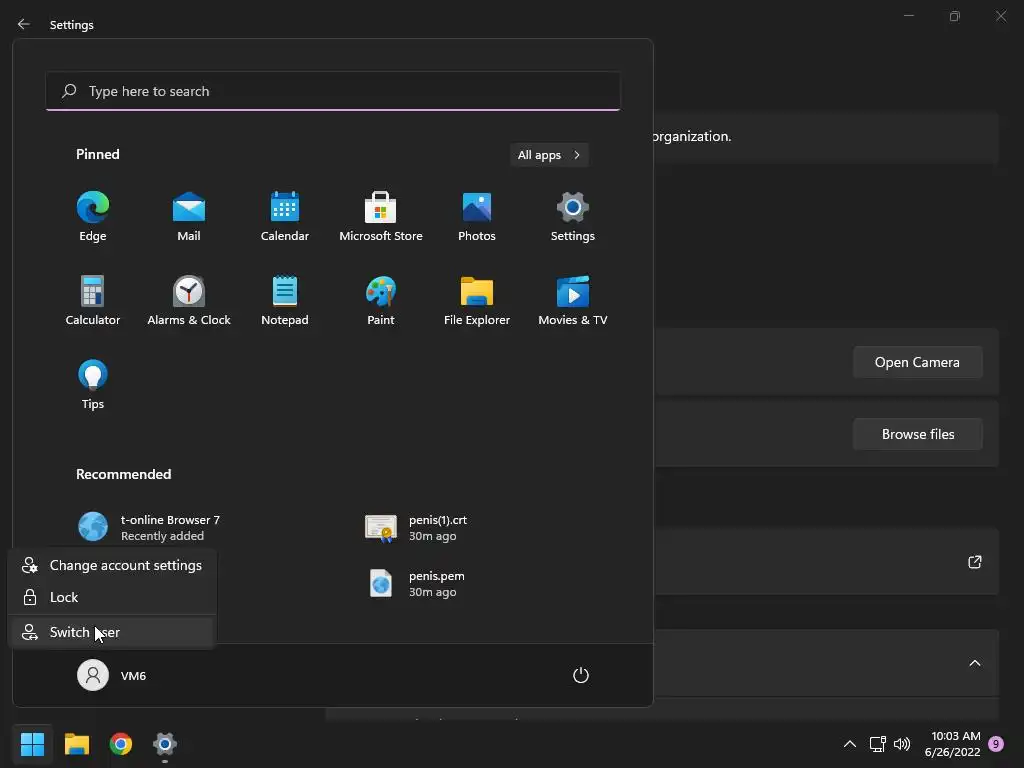
Task: Open All apps list
Action: coord(549,155)
